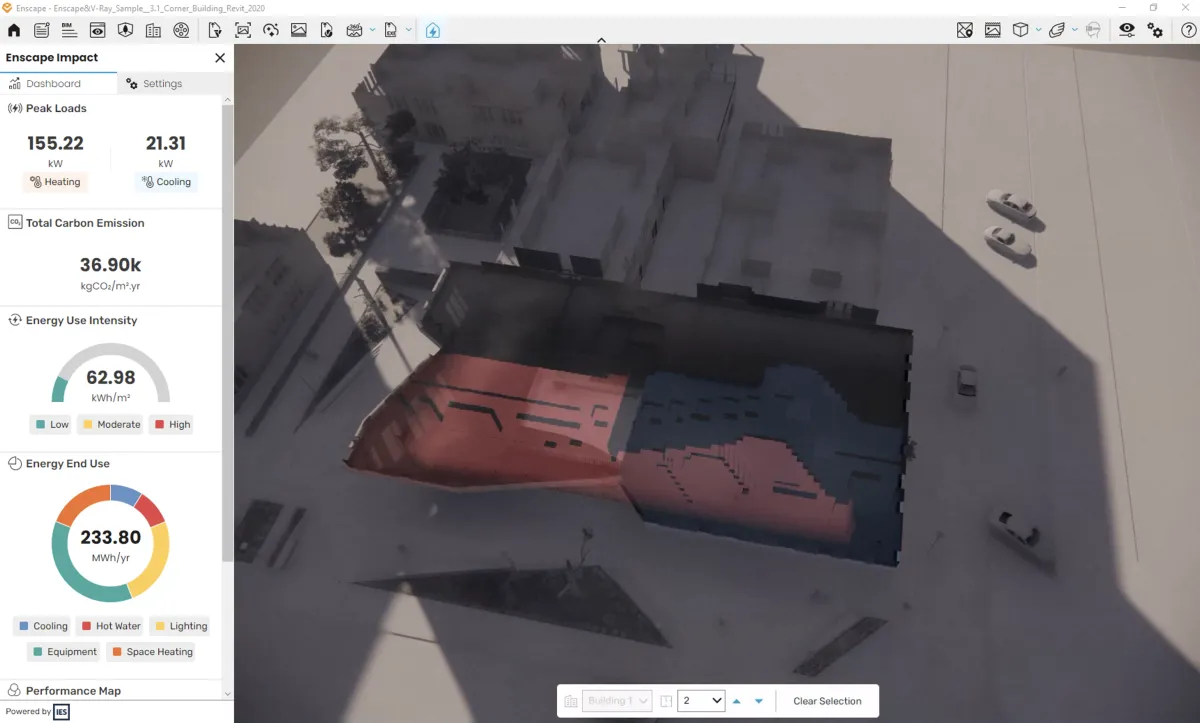This screenshot has width=1200, height=723.
Task: Open the BIM info tool
Action: [69, 30]
